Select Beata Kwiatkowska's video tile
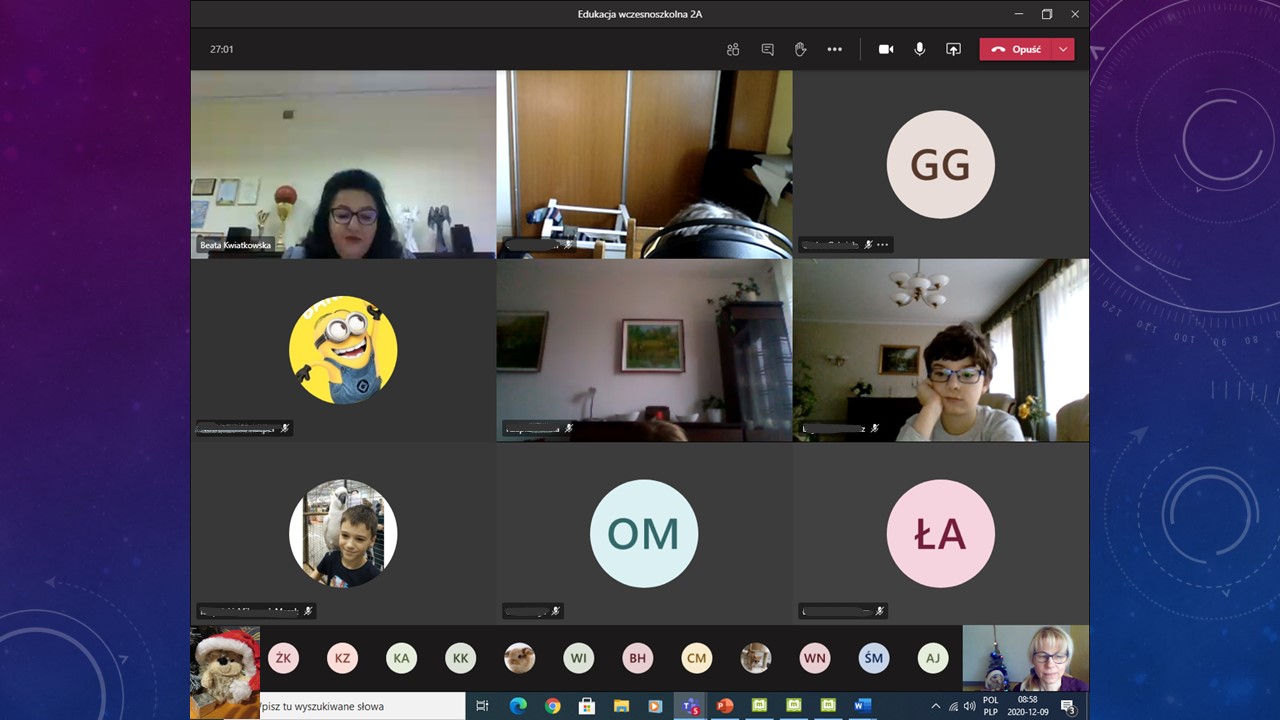Screen dimensions: 1280x720 343,164
